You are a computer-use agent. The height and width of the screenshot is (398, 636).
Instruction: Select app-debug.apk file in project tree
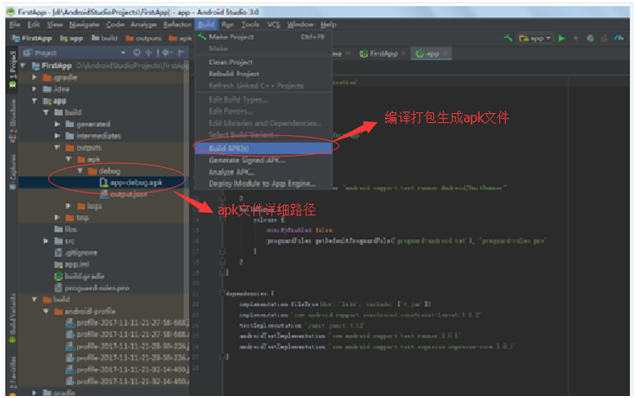pyautogui.click(x=136, y=183)
